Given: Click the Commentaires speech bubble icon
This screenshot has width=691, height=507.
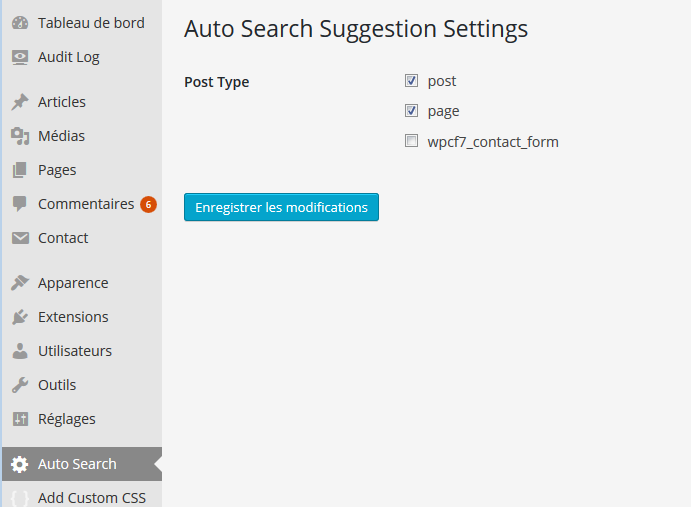Looking at the screenshot, I should click(20, 204).
